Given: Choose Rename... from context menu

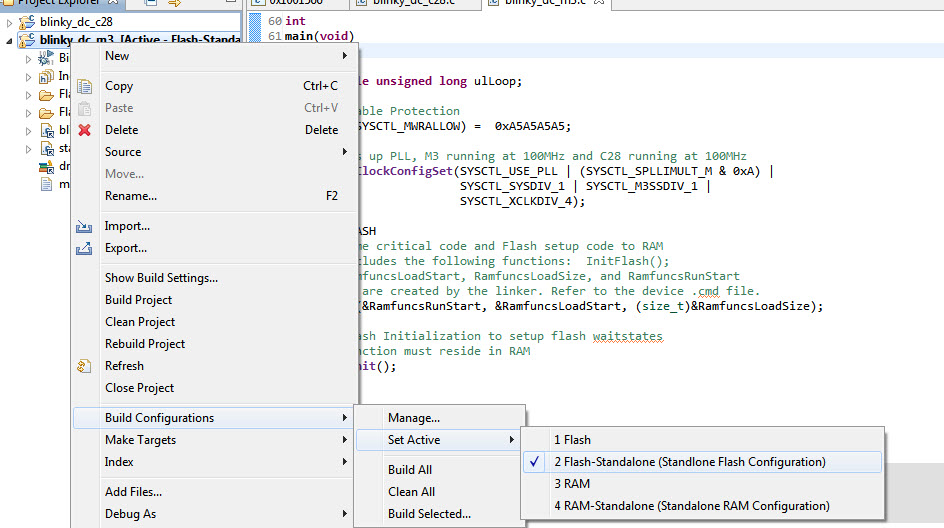Looking at the screenshot, I should pyautogui.click(x=213, y=196).
